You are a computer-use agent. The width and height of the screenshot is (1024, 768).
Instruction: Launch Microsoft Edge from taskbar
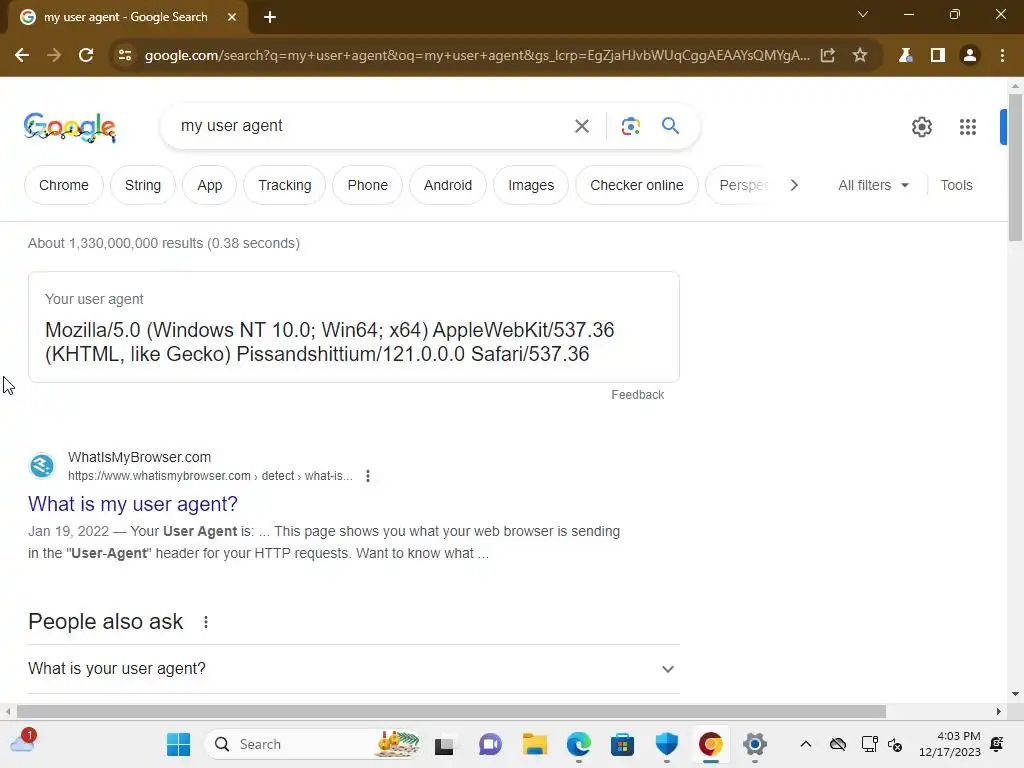pyautogui.click(x=579, y=744)
